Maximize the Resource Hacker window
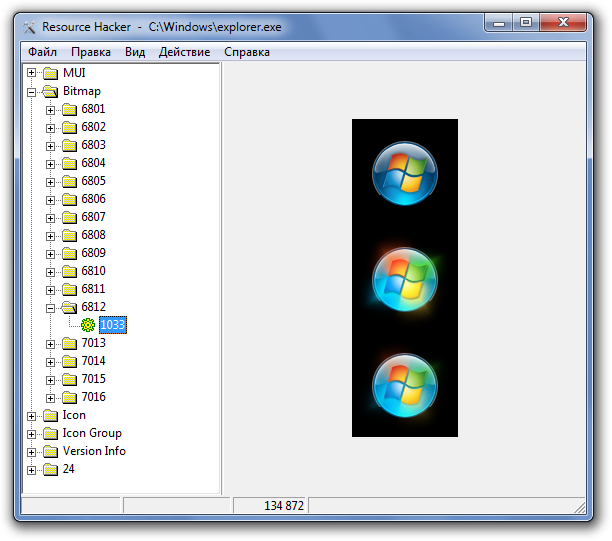612x541 pixels. 526,23
